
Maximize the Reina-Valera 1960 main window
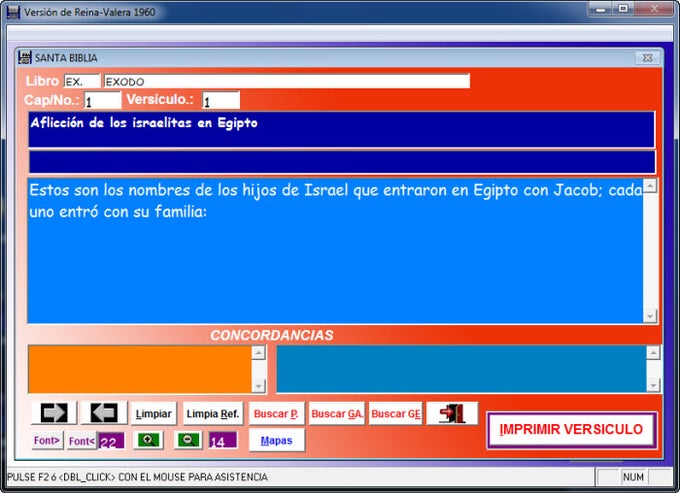click(x=623, y=9)
